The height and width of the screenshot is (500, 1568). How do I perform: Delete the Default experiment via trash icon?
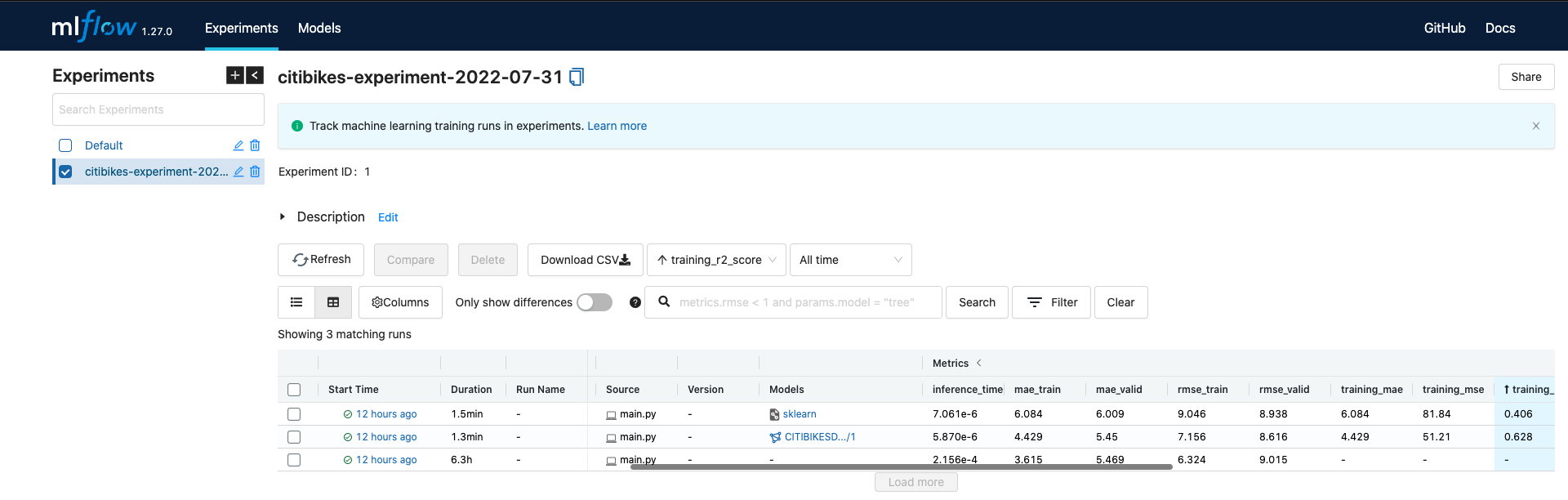255,145
